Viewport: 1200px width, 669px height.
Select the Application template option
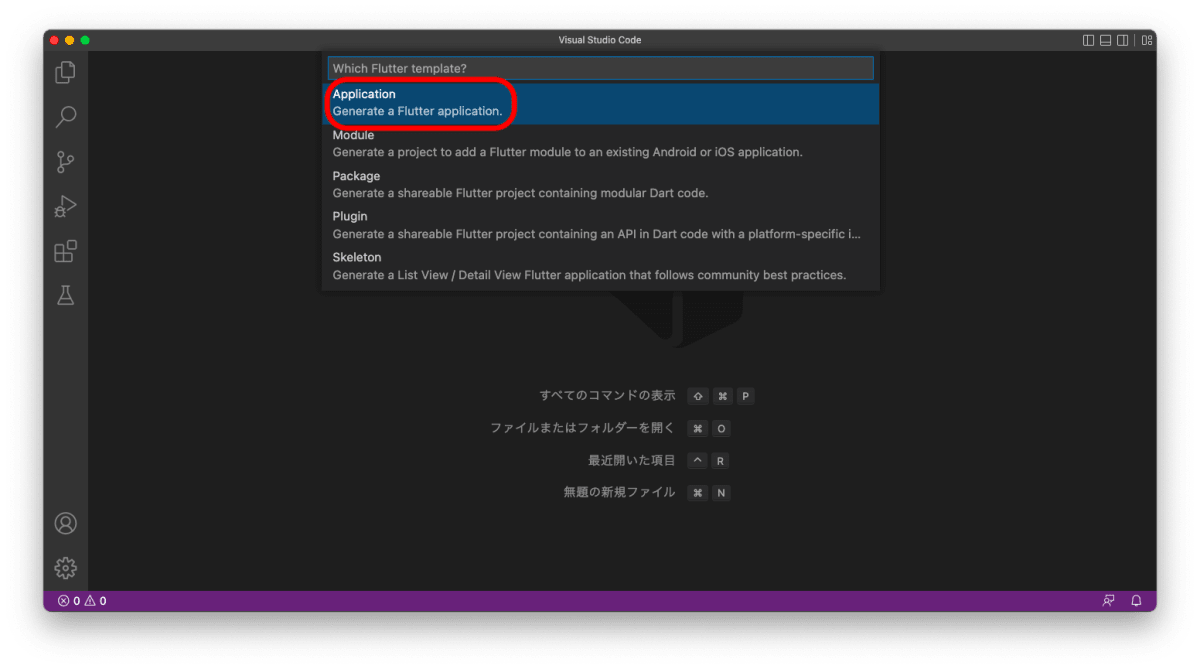pyautogui.click(x=600, y=103)
